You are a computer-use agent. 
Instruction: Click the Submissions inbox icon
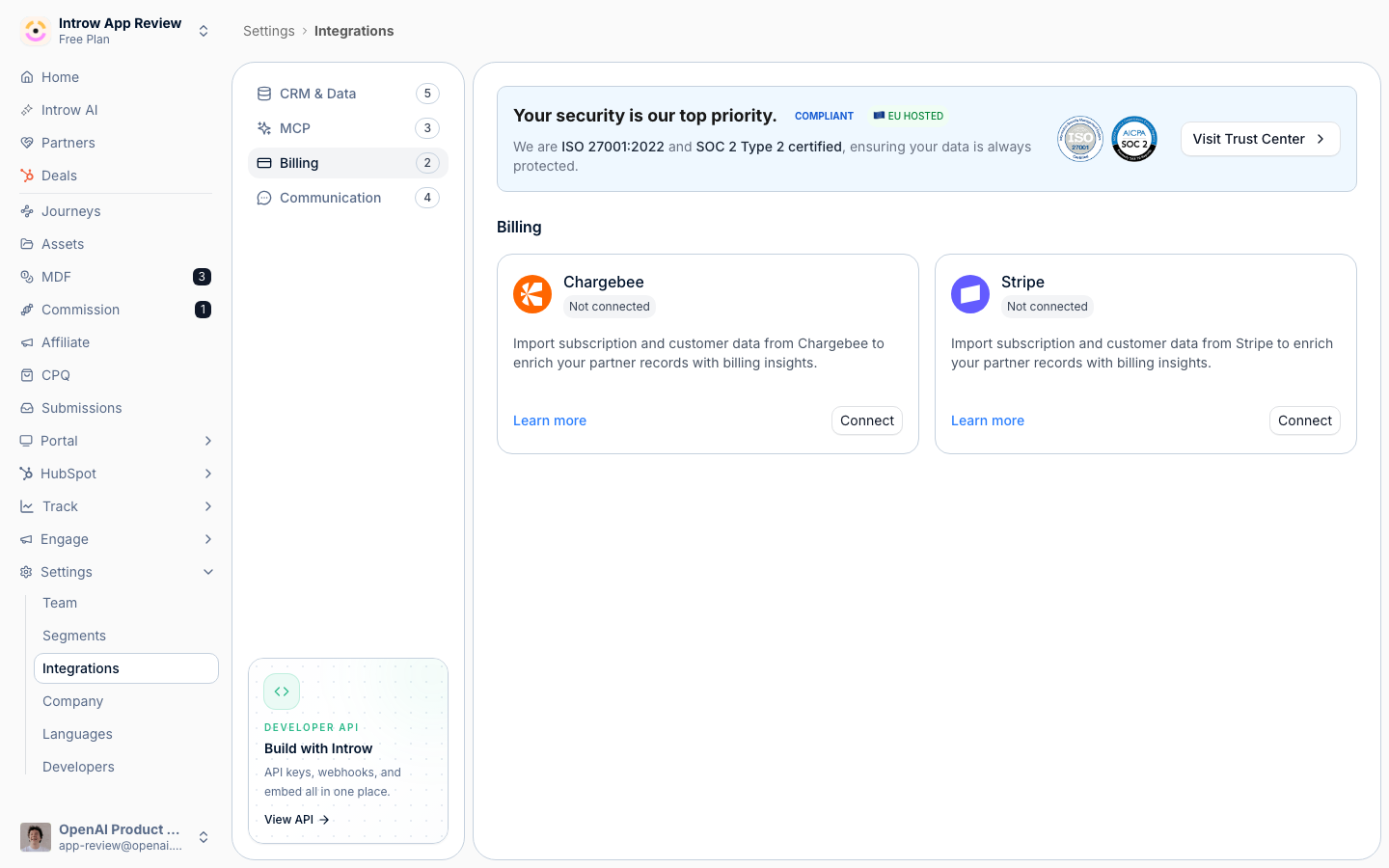[27, 408]
